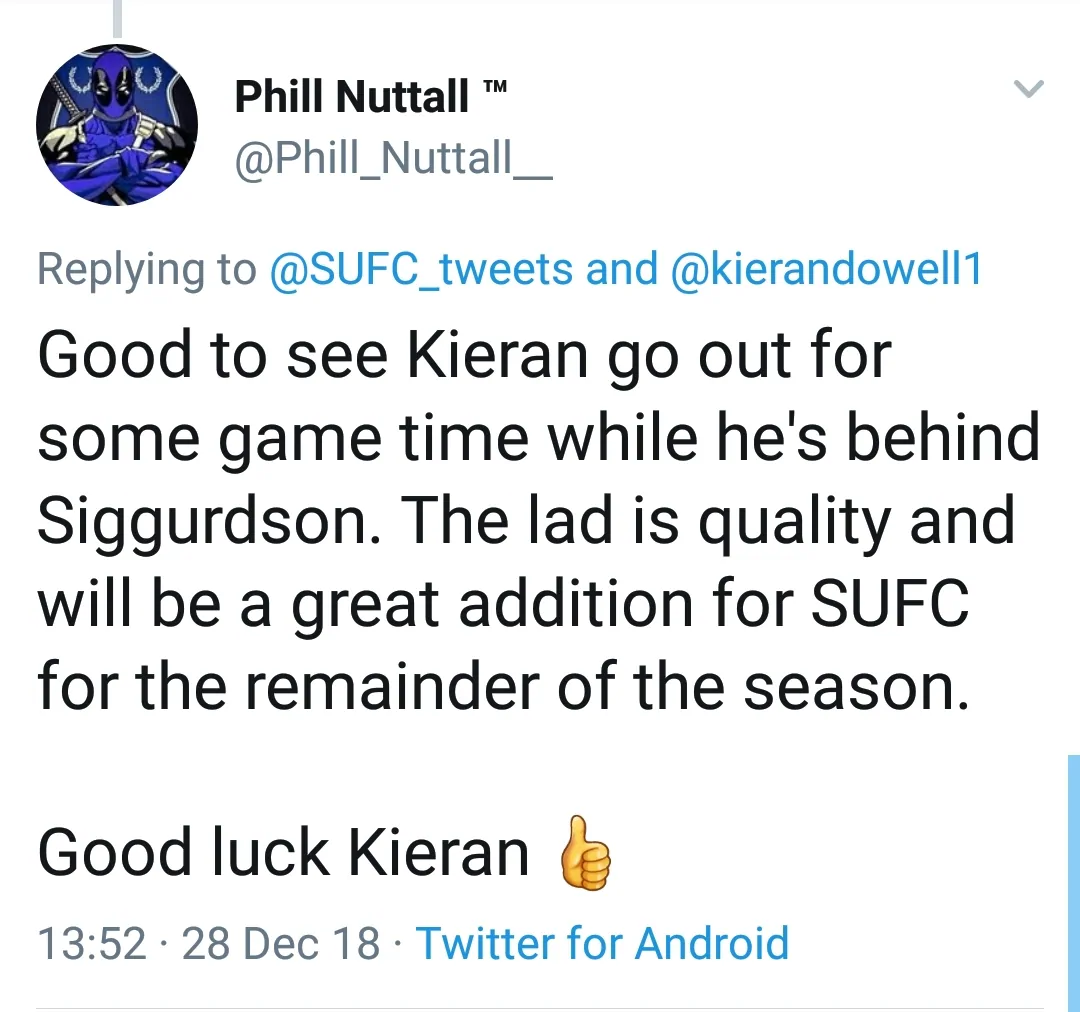Viewport: 1080px width, 1012px height.
Task: Click the thumbs up emoji
Action: [x=585, y=854]
